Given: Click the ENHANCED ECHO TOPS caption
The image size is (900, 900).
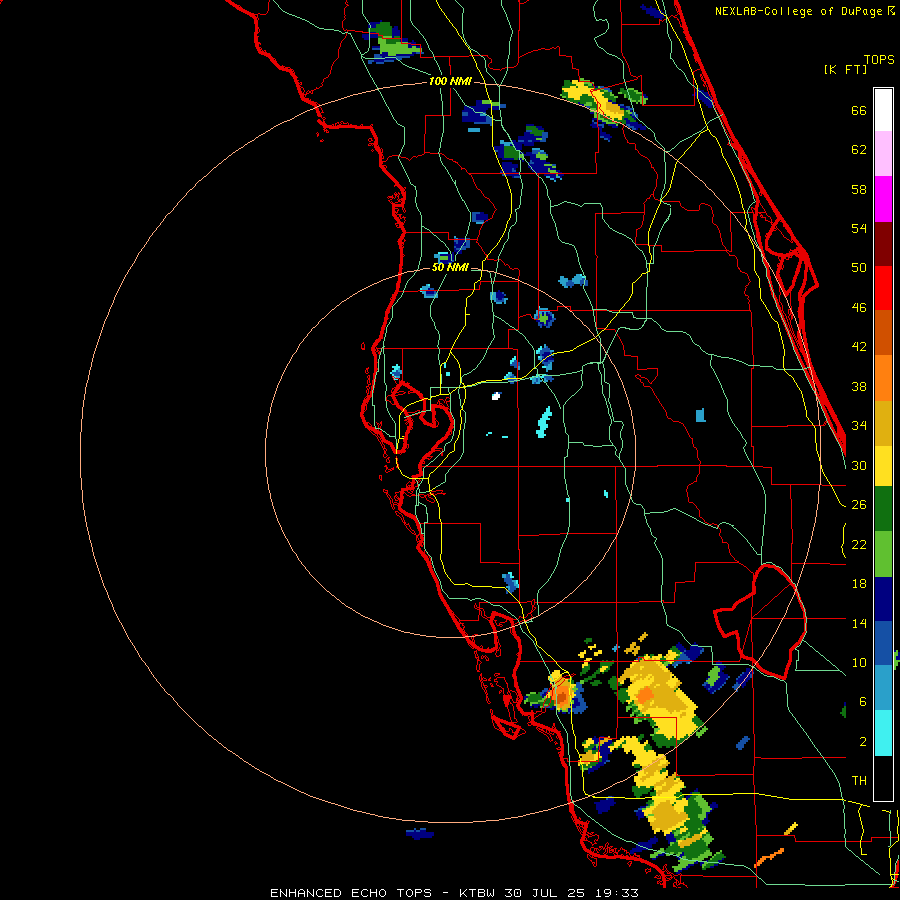Looking at the screenshot, I should tap(351, 893).
